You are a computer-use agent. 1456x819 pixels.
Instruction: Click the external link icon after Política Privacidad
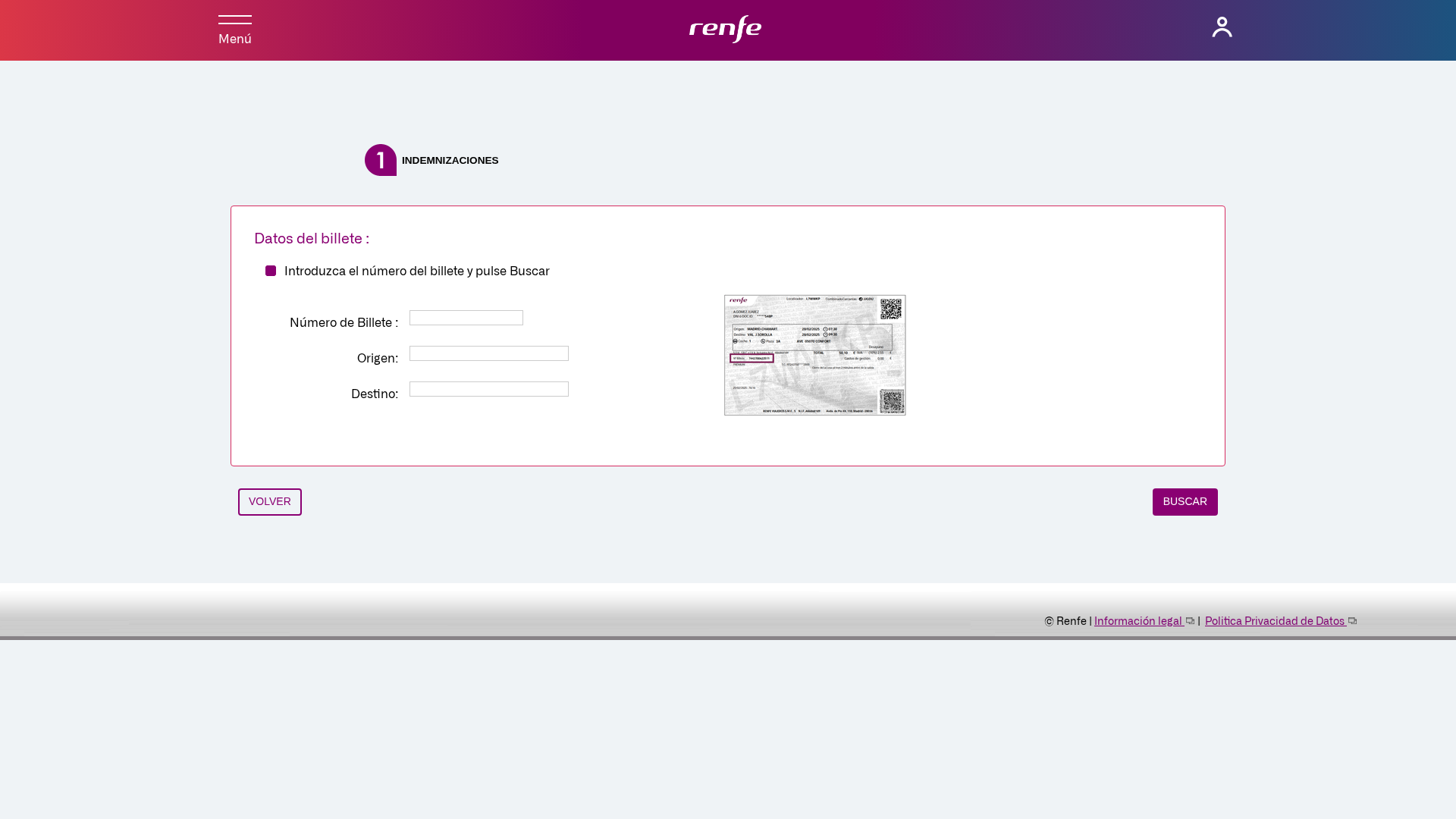(1352, 621)
